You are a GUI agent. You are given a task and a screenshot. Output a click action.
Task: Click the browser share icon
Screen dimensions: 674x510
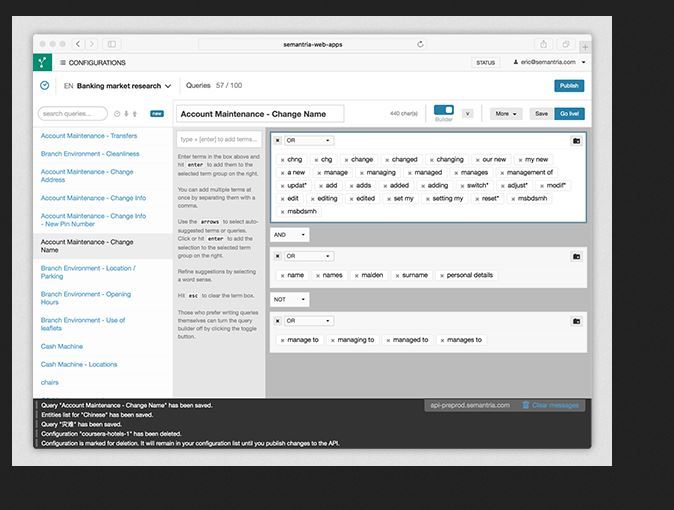(543, 44)
